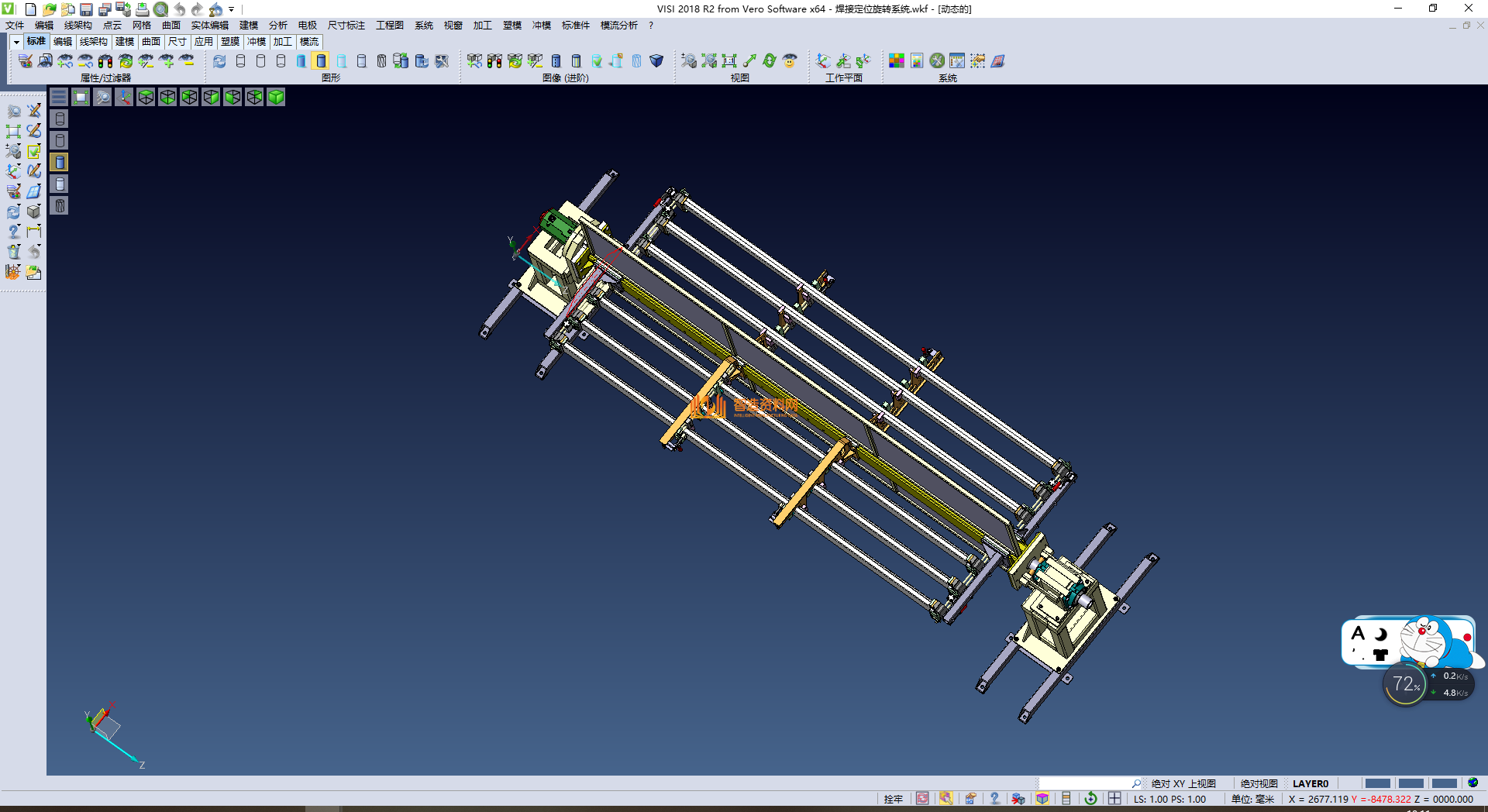This screenshot has width=1488, height=812.
Task: Toggle the grid icon in the status bar
Action: click(1114, 799)
